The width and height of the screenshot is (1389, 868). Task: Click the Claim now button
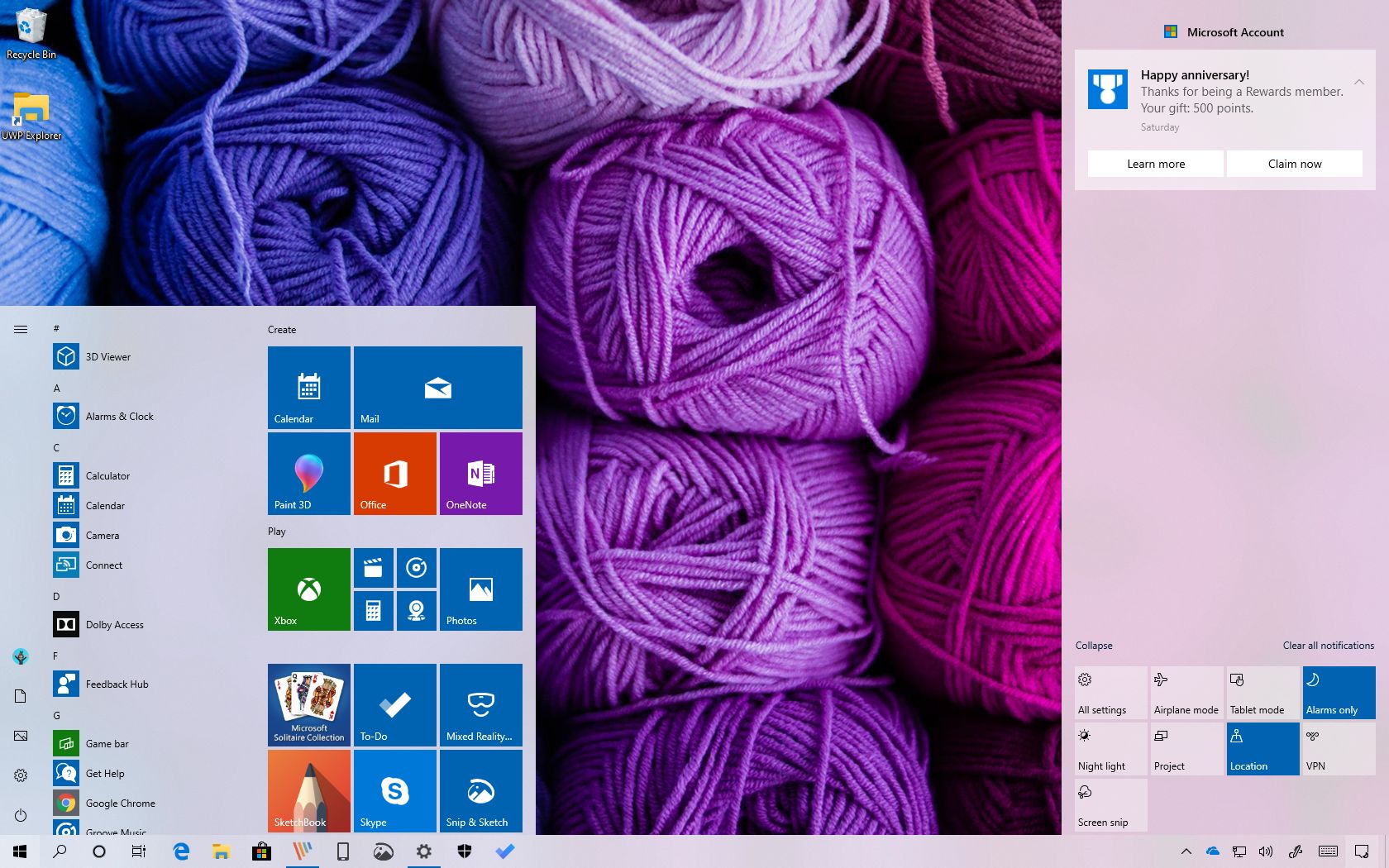(x=1294, y=163)
